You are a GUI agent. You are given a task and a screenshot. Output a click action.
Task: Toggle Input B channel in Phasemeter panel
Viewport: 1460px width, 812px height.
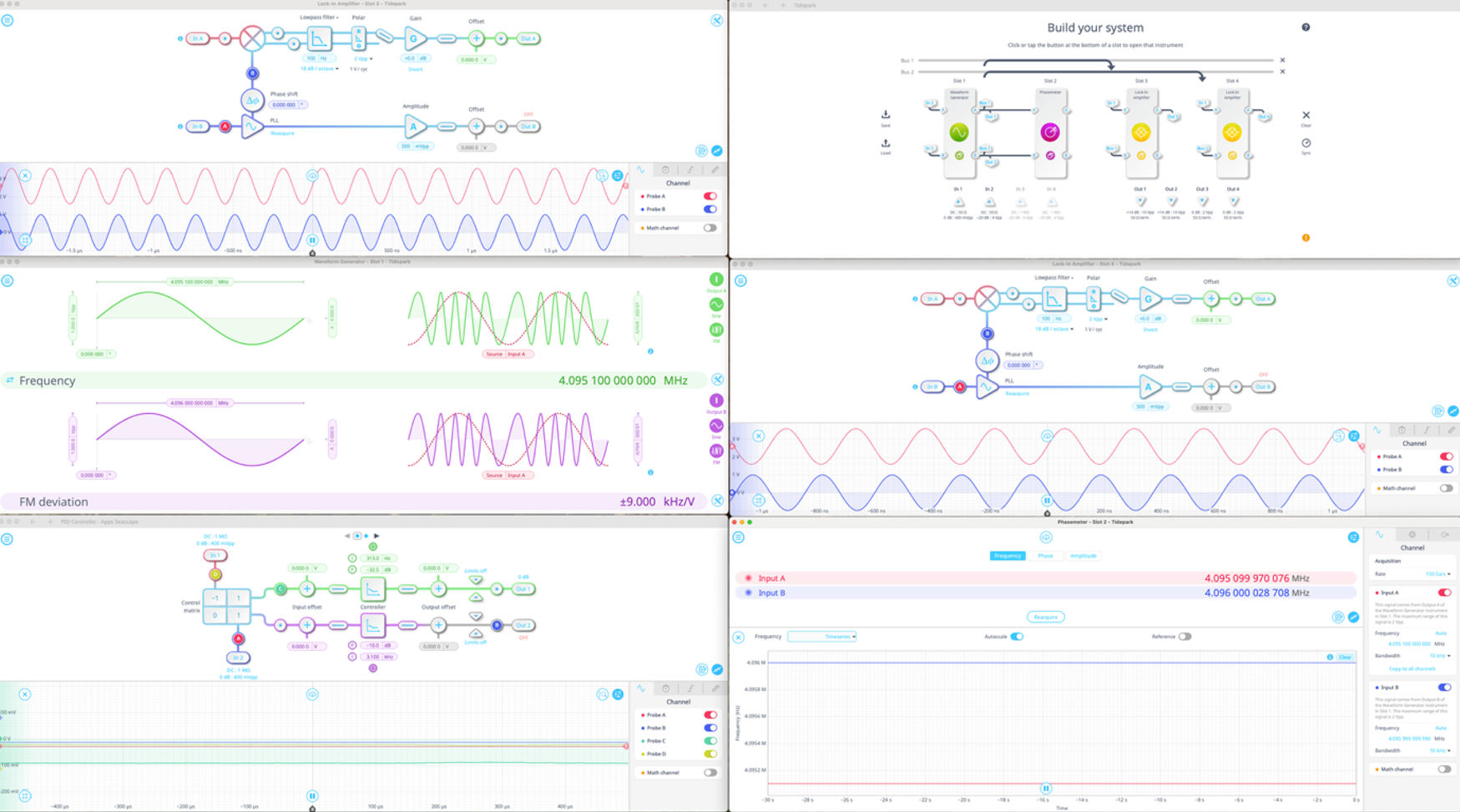coord(1444,688)
